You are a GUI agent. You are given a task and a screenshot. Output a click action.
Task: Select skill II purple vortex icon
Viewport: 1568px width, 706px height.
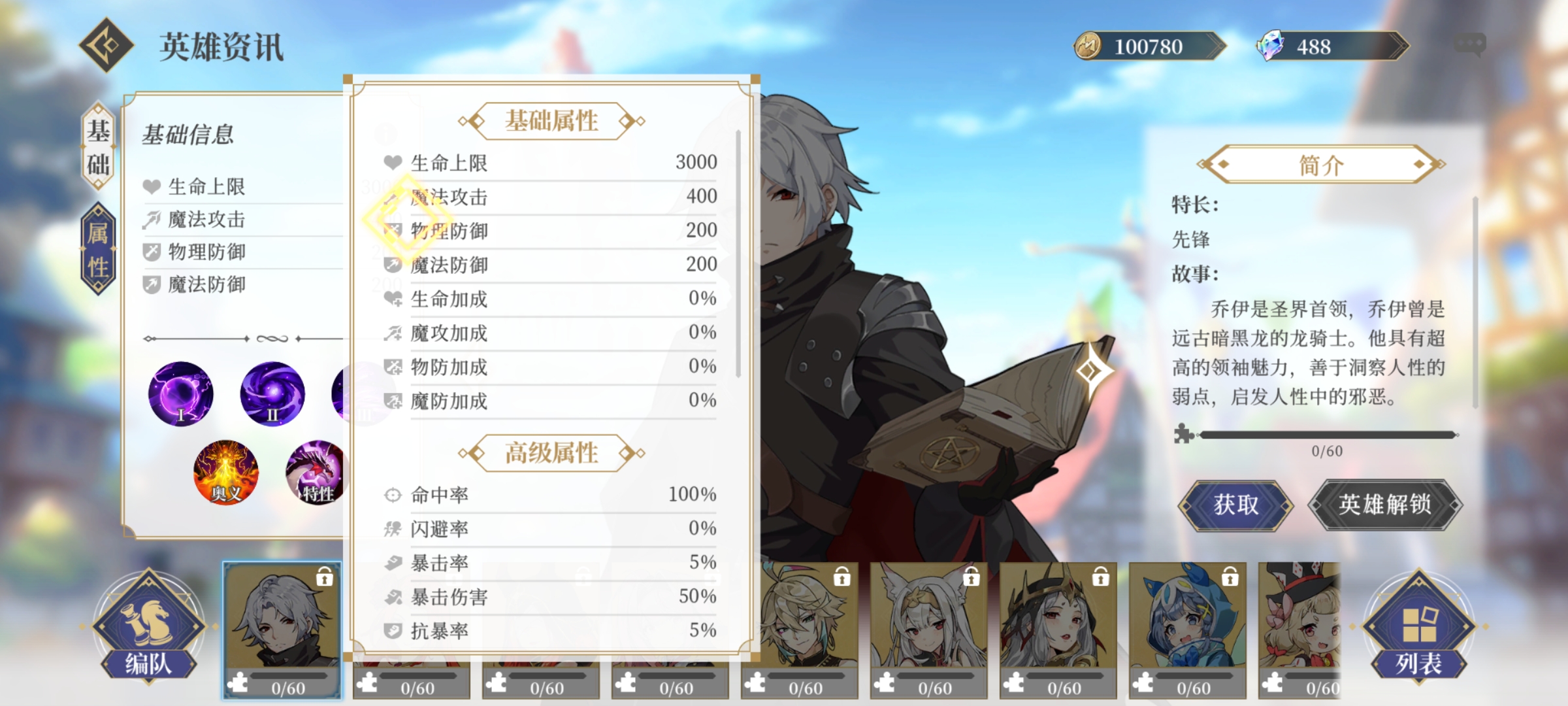tap(272, 394)
